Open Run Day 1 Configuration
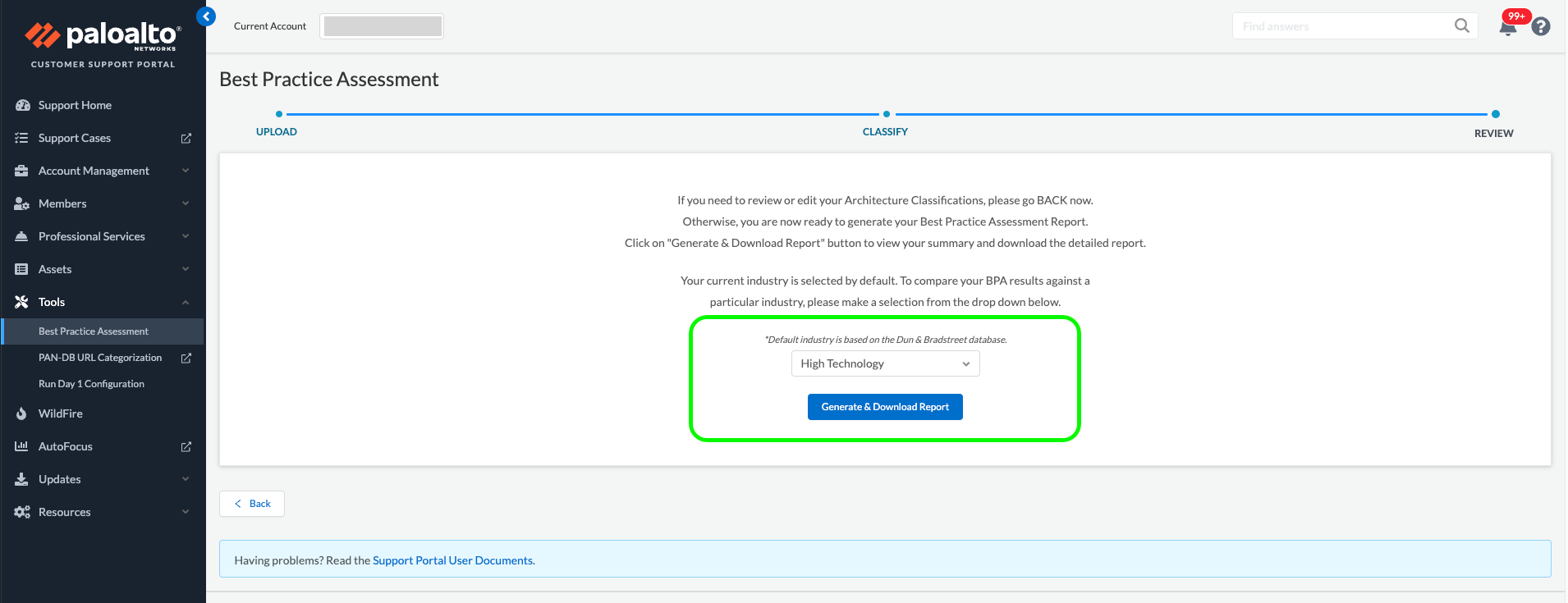 pos(91,384)
